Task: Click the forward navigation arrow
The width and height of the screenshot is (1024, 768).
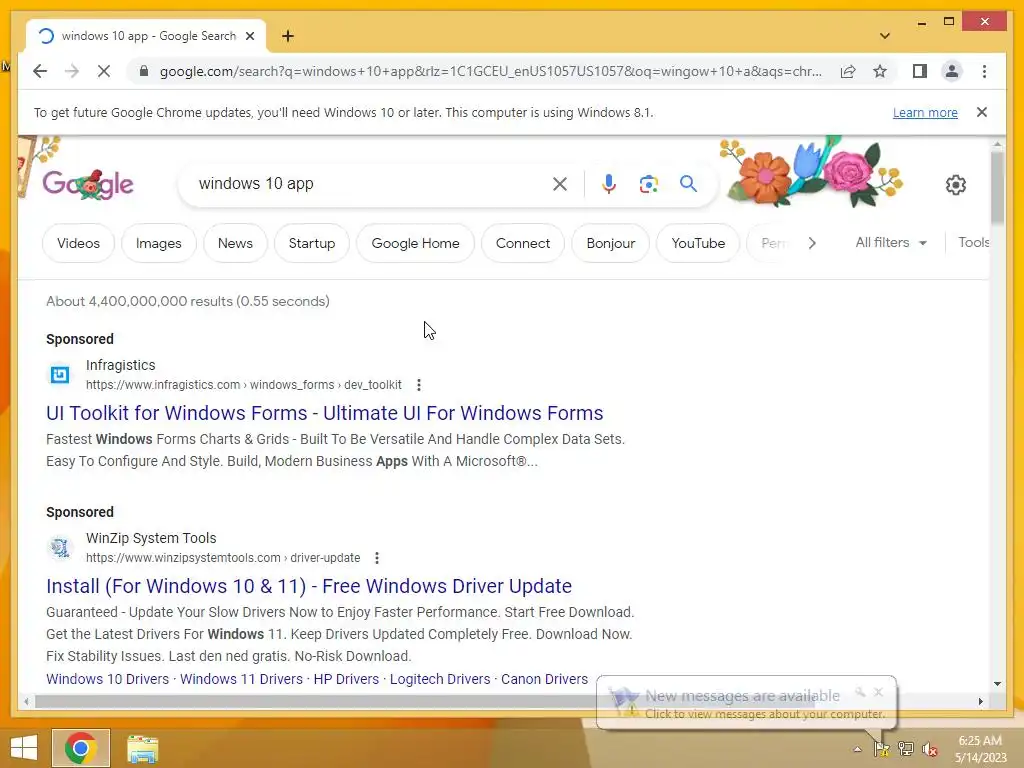Action: [x=72, y=71]
